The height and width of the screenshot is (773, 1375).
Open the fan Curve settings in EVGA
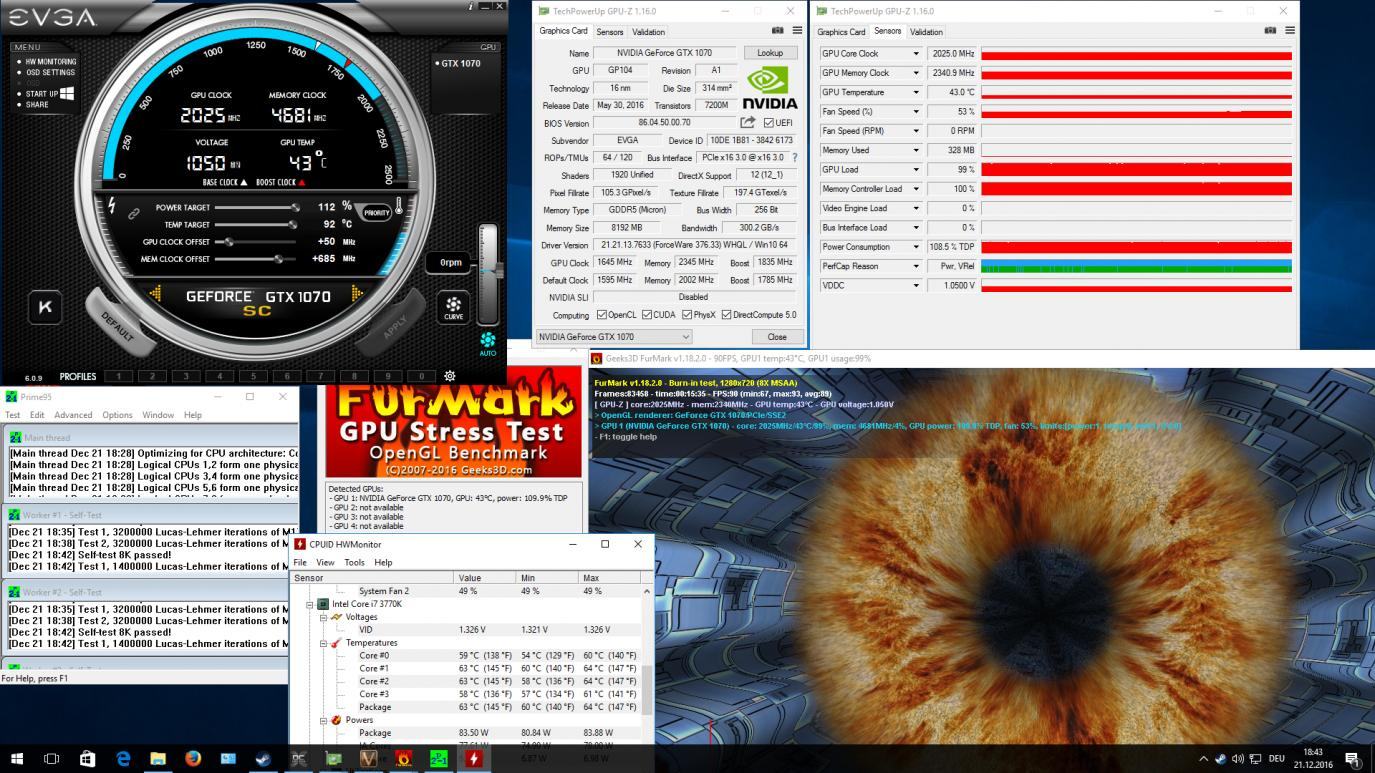453,308
